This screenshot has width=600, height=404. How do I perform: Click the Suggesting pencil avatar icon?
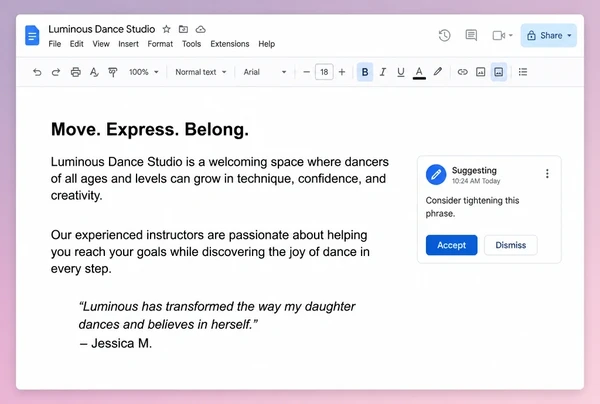point(436,174)
